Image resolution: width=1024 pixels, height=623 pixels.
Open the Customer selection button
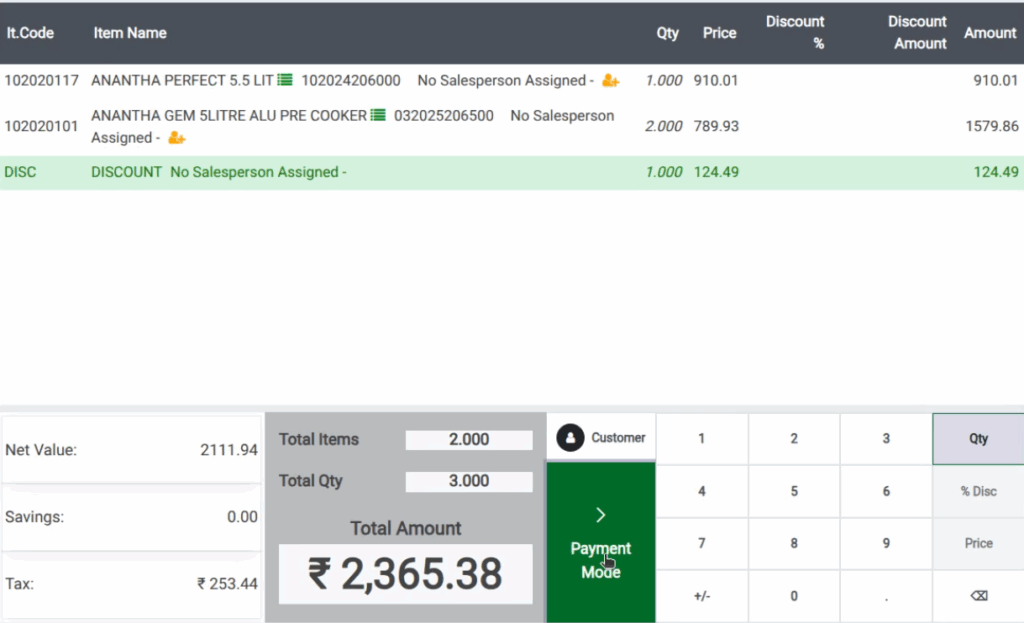[x=600, y=438]
